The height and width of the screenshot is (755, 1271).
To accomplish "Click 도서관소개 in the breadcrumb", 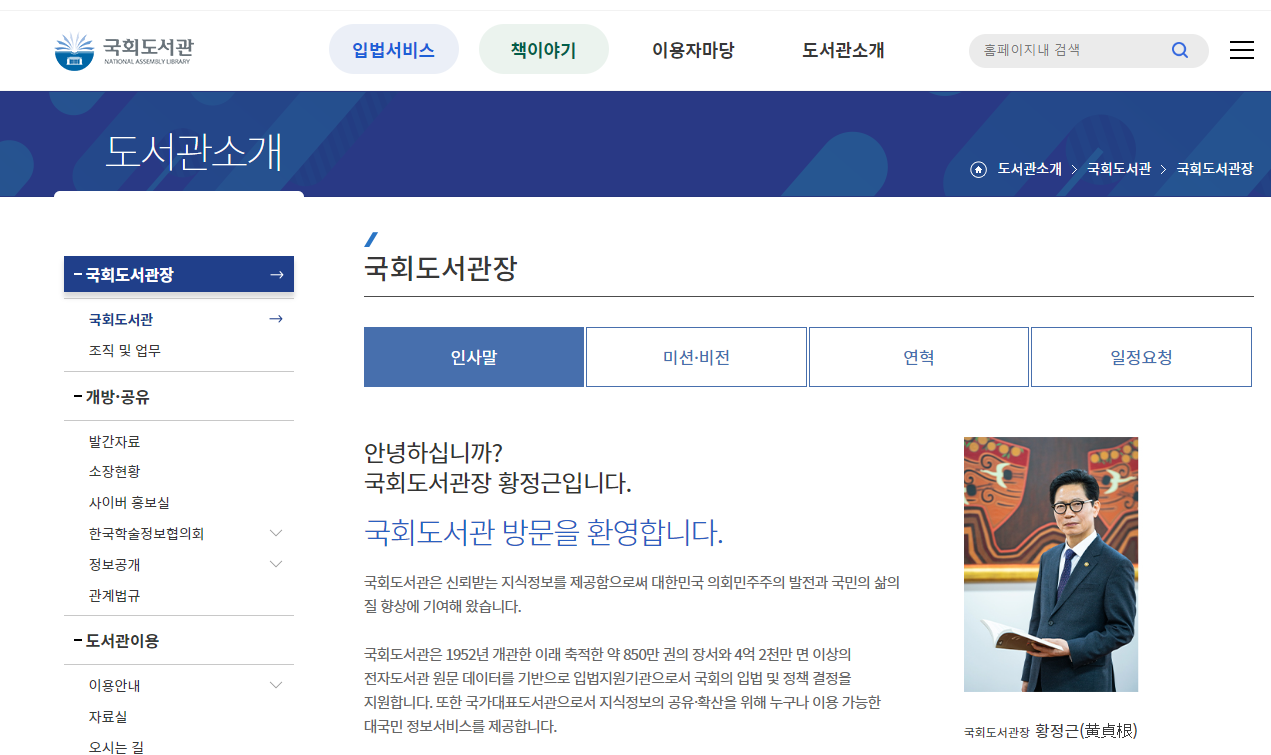I will 1030,169.
